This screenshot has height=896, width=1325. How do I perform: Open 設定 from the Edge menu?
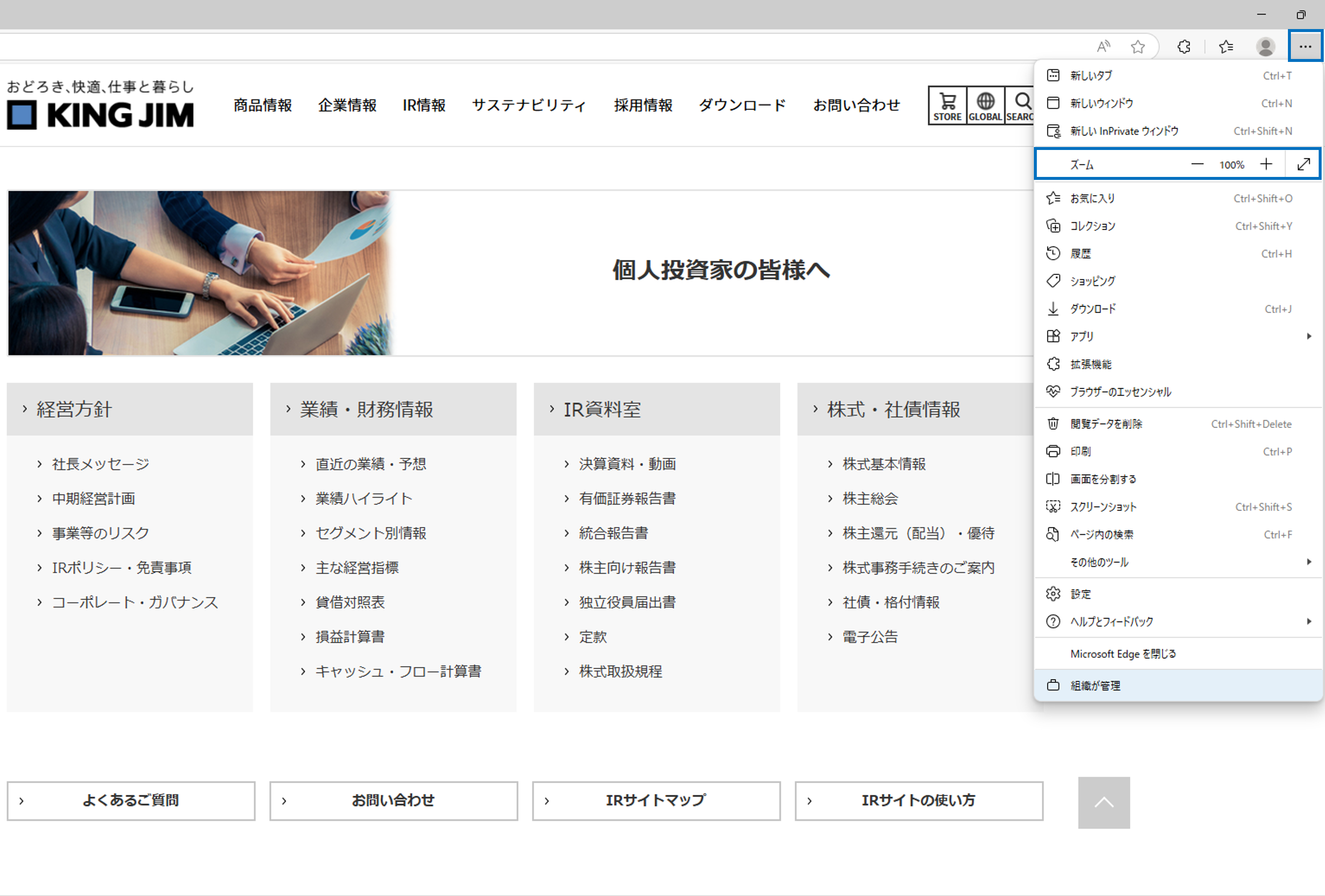pyautogui.click(x=1080, y=594)
